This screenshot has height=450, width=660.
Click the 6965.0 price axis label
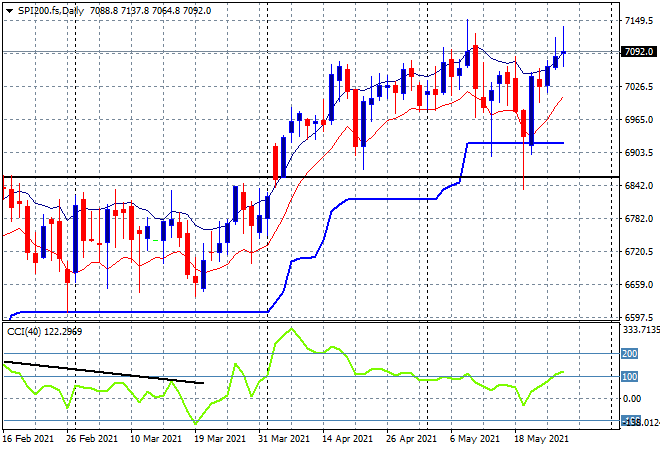coord(639,120)
